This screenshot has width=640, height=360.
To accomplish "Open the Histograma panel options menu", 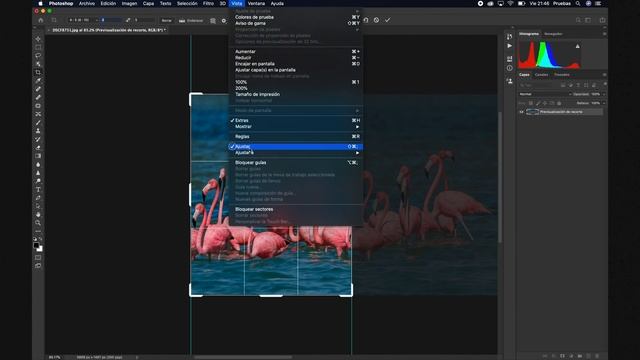I will coord(604,34).
